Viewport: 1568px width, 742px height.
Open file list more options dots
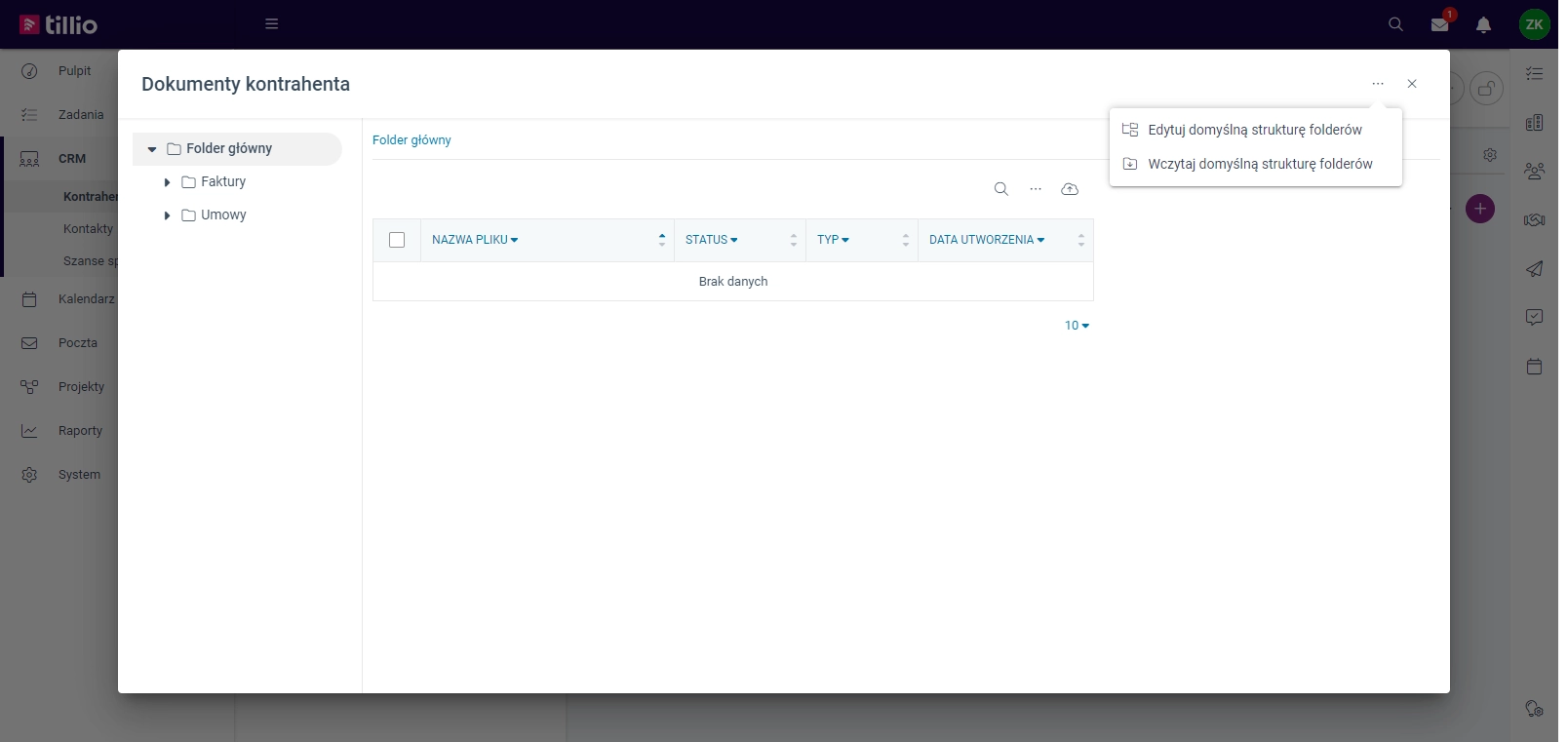1036,189
